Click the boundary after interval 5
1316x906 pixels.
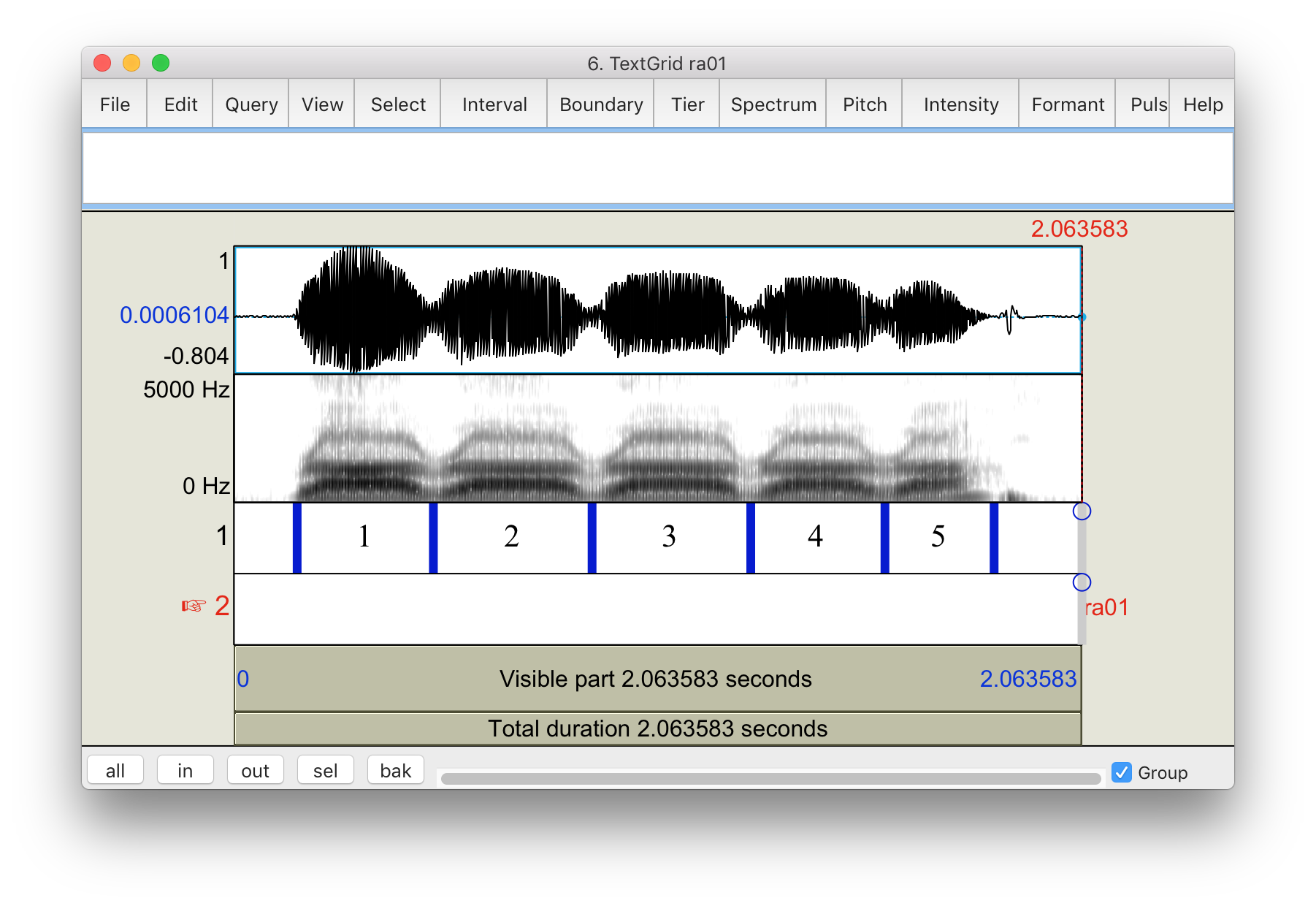pyautogui.click(x=994, y=538)
